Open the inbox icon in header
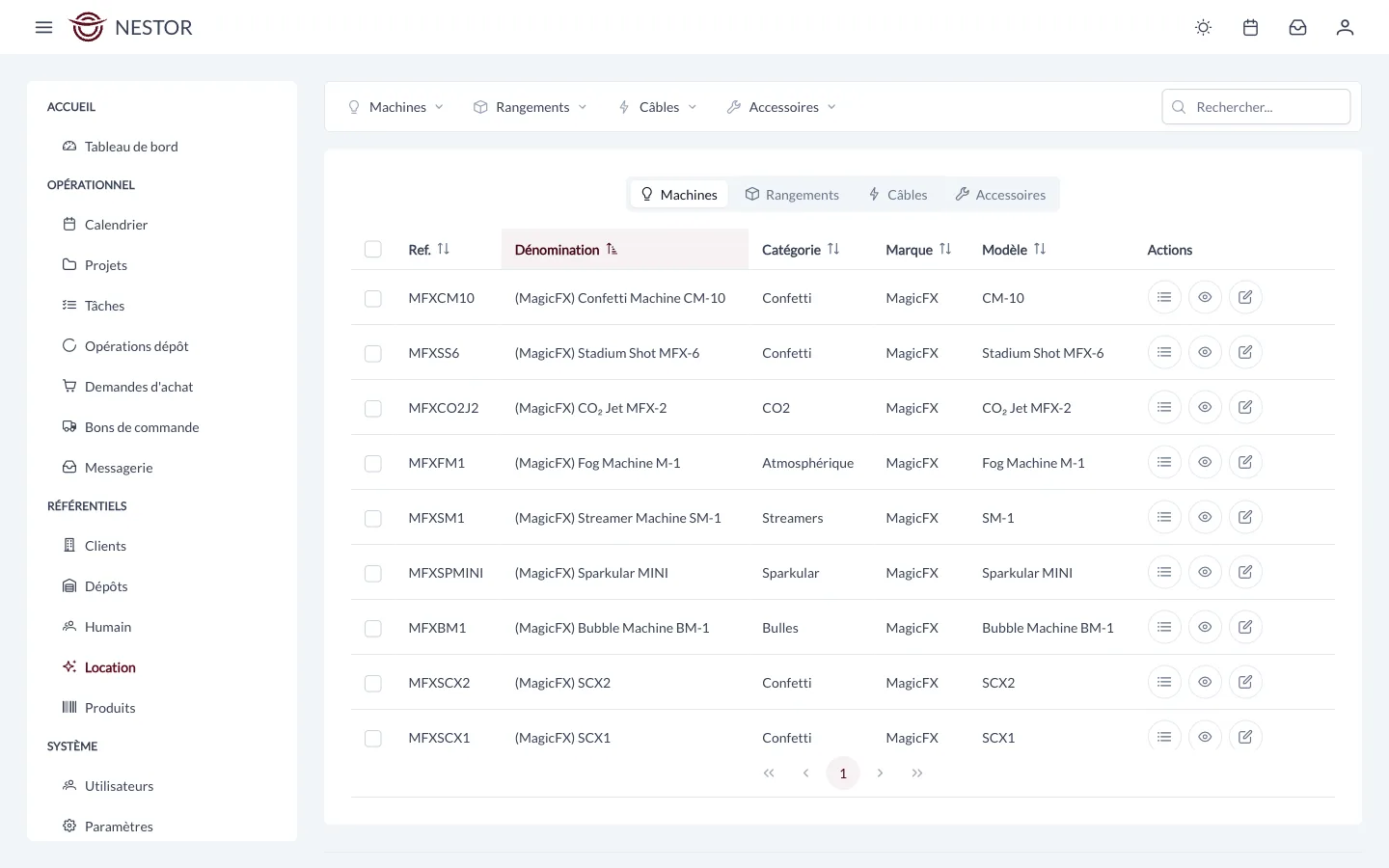Image resolution: width=1389 pixels, height=868 pixels. [x=1297, y=27]
